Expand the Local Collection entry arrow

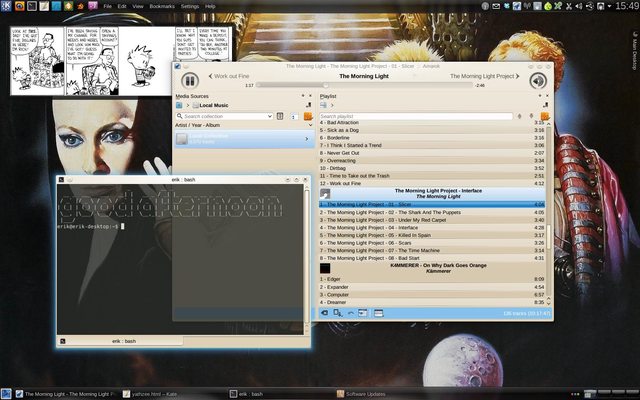pos(307,139)
